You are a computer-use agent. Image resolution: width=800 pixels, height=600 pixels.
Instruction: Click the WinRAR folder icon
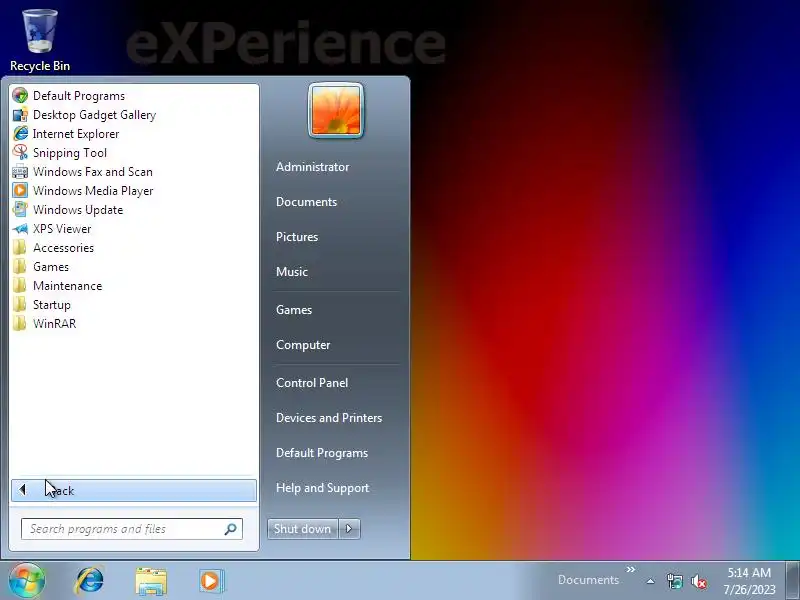(20, 323)
